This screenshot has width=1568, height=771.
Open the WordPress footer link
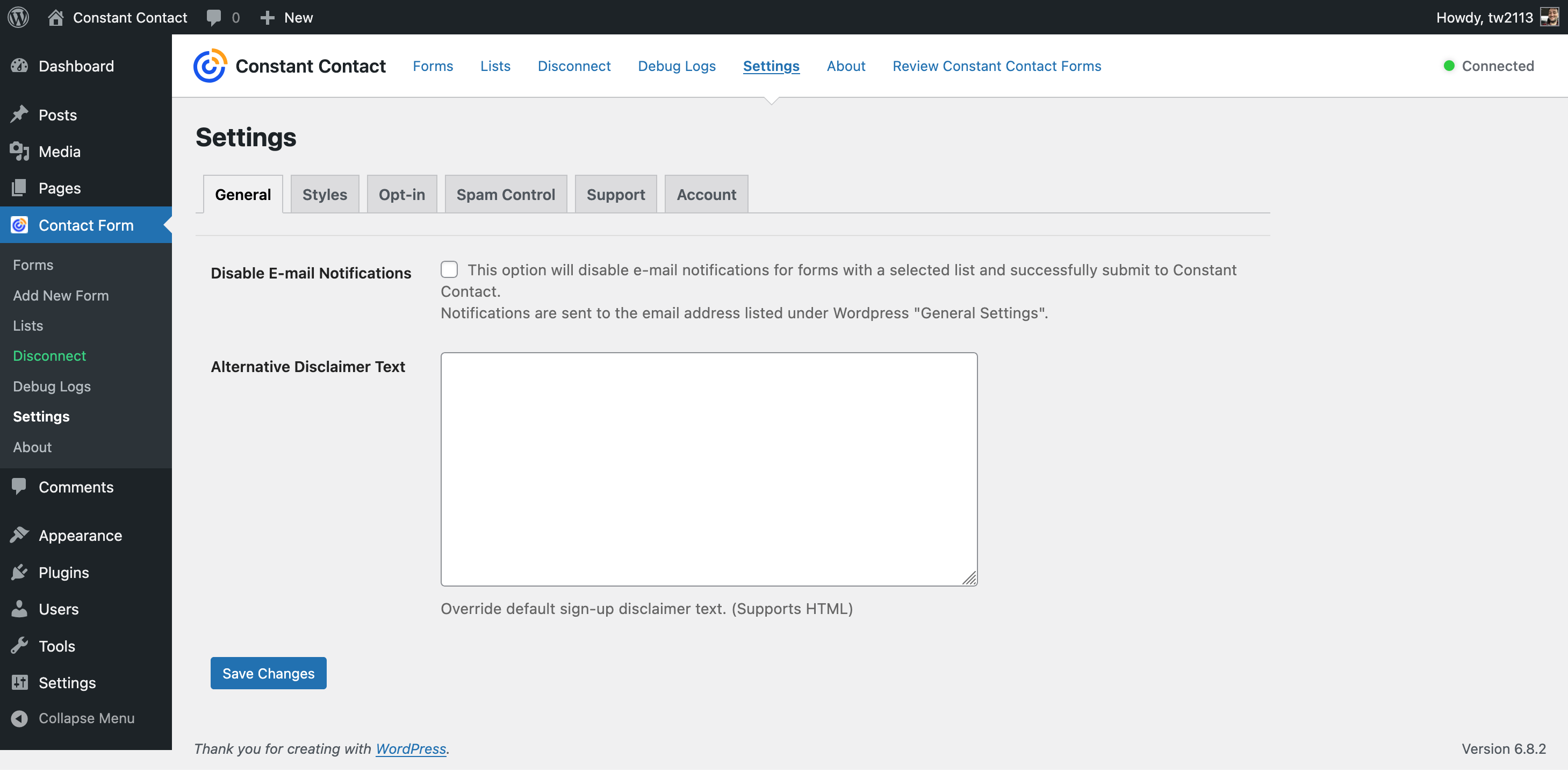[x=410, y=748]
